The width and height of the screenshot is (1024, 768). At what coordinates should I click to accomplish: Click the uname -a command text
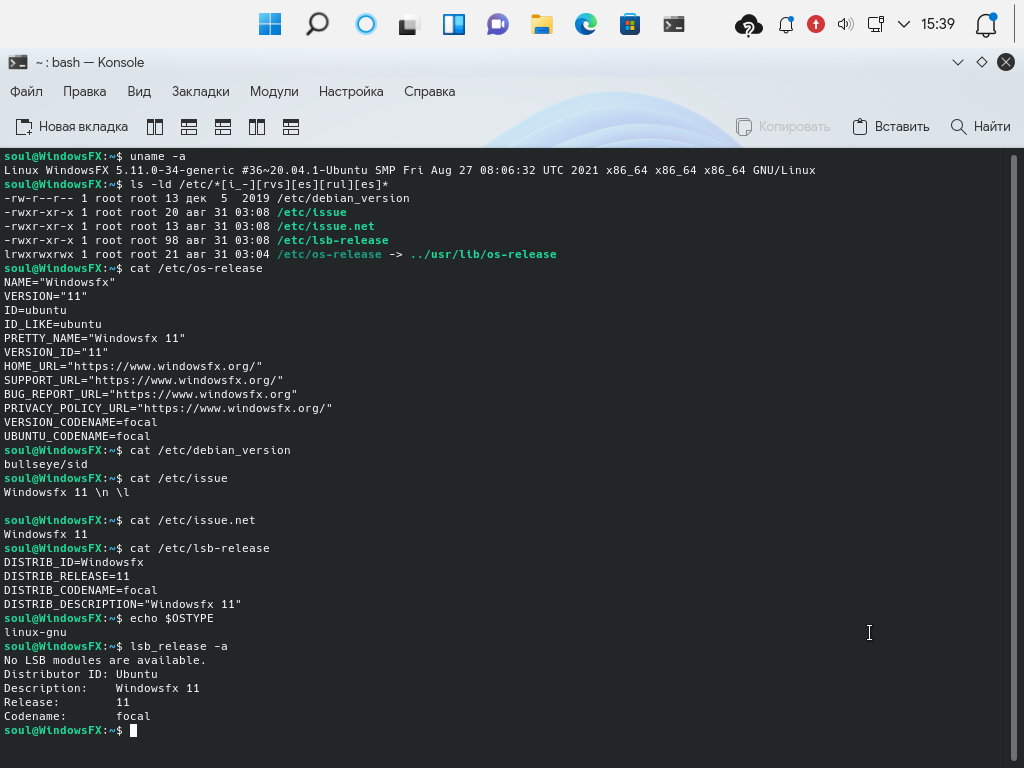coord(157,156)
